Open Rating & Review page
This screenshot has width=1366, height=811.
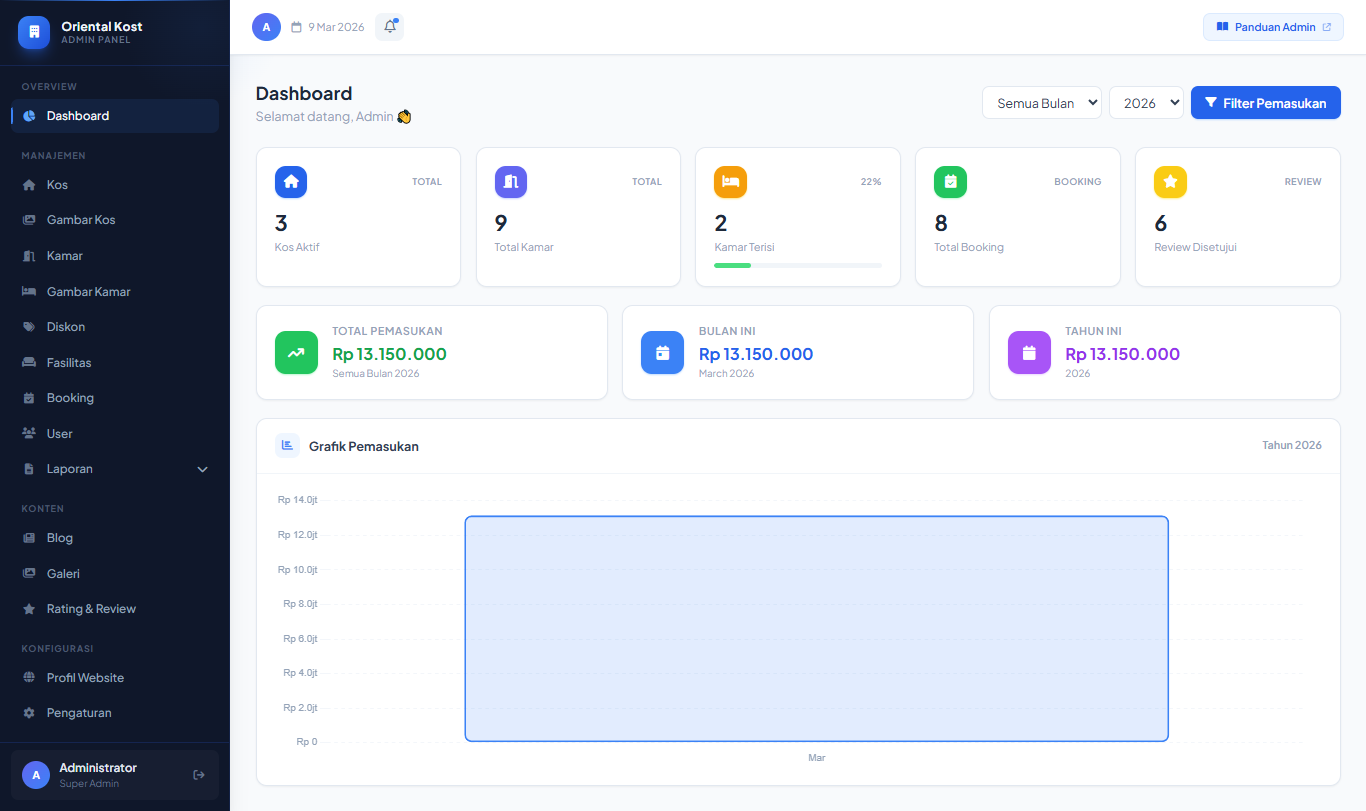[x=91, y=609]
